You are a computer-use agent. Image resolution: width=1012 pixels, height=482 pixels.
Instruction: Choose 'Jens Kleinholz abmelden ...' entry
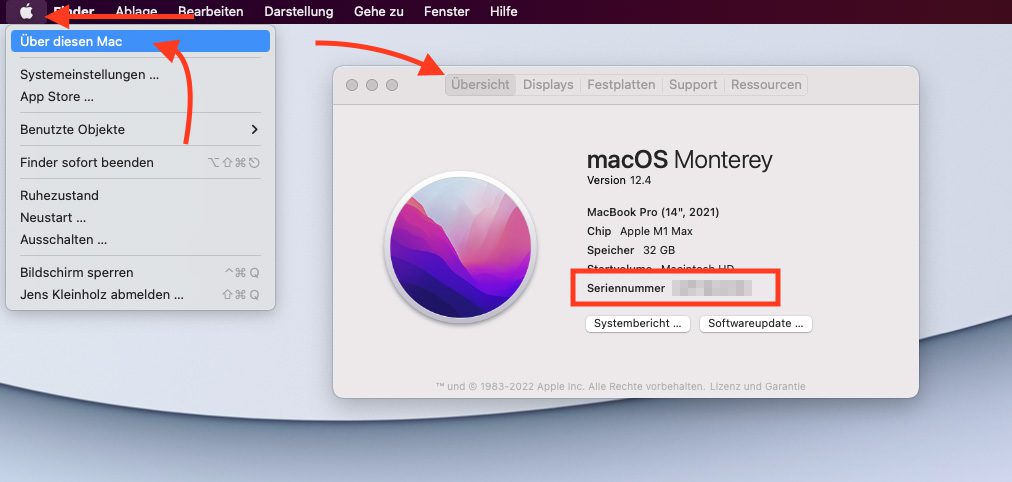pyautogui.click(x=140, y=294)
